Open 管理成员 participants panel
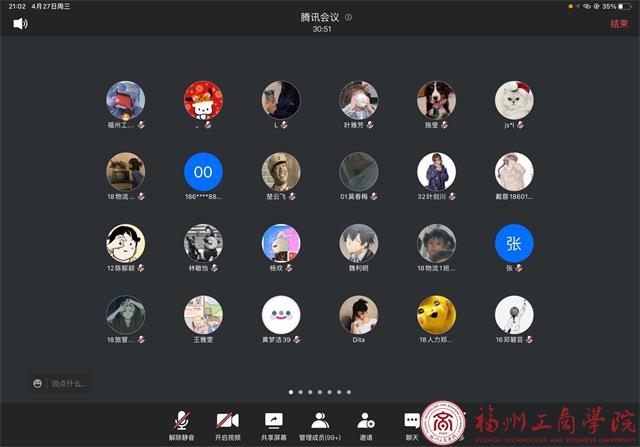Viewport: 640px width, 447px height. [320, 425]
